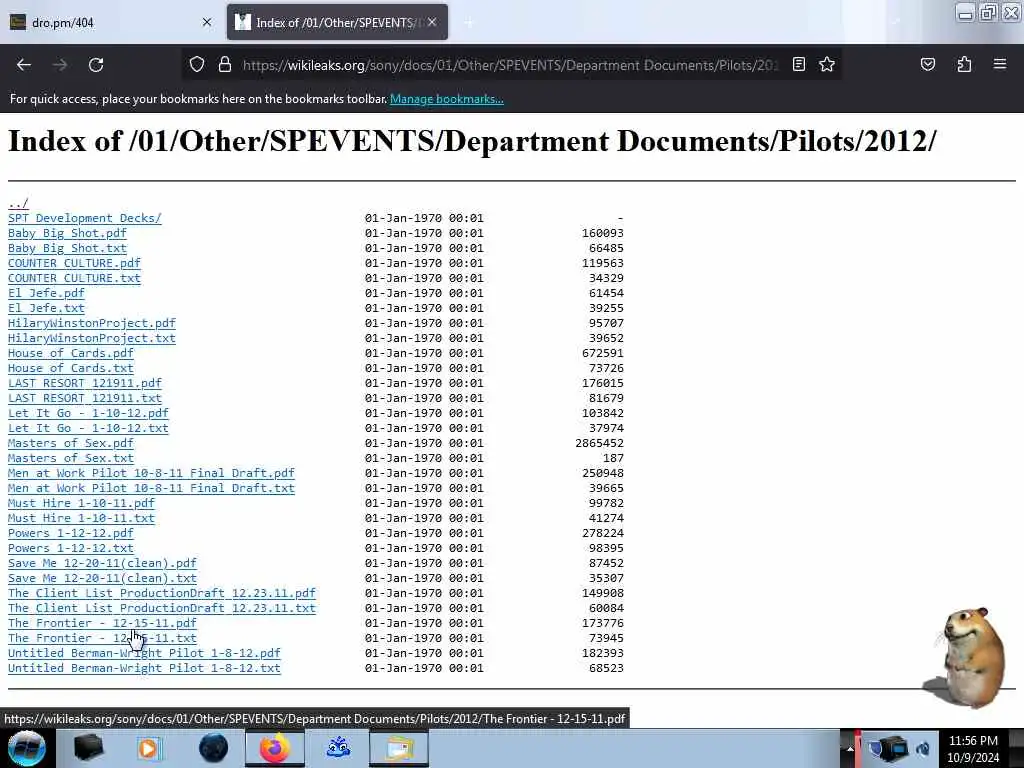Open the black box taskbar app

88,748
